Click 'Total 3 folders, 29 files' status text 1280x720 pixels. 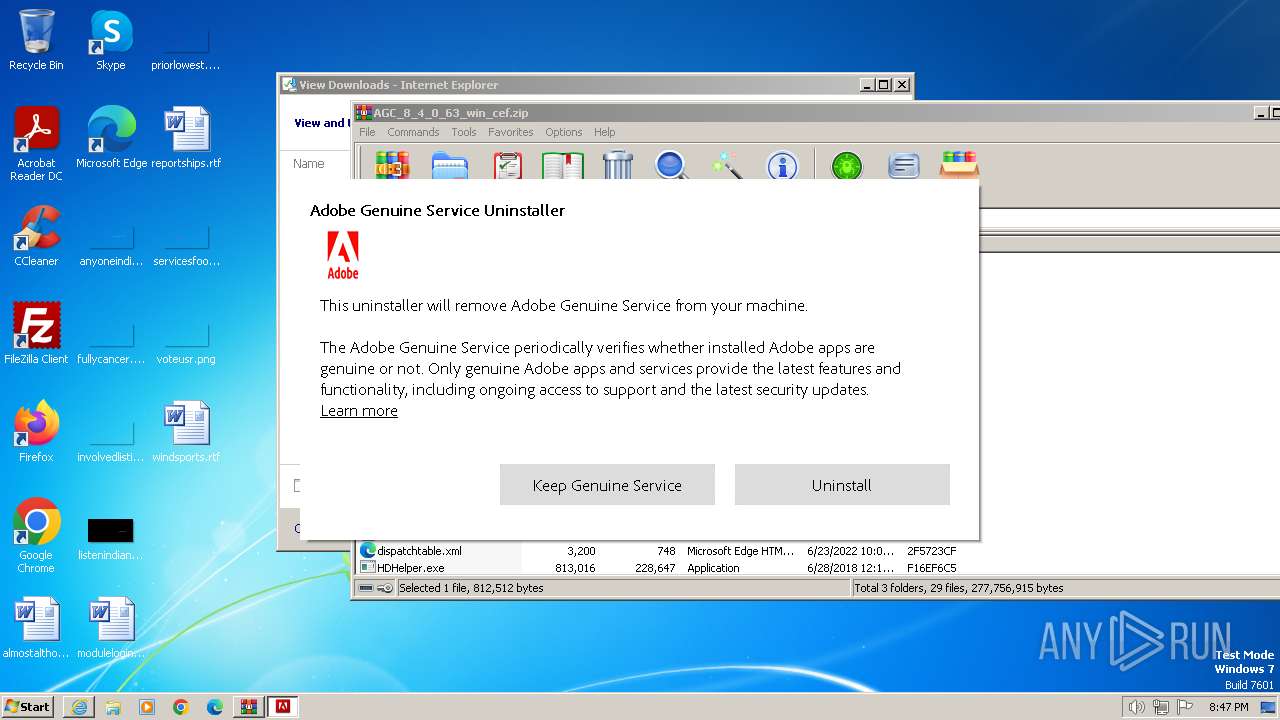click(959, 588)
